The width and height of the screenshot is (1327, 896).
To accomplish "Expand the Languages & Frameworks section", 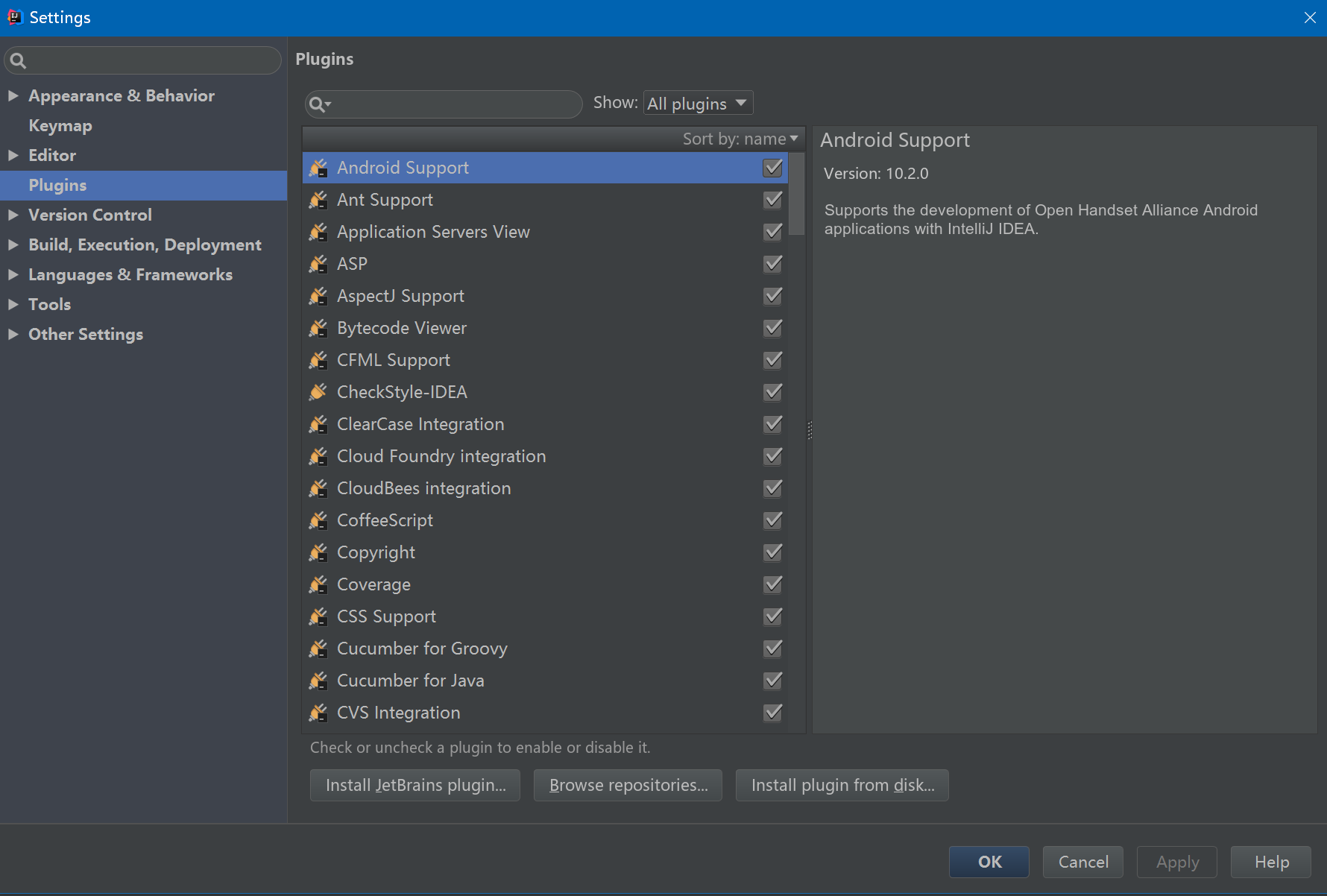I will [x=13, y=275].
